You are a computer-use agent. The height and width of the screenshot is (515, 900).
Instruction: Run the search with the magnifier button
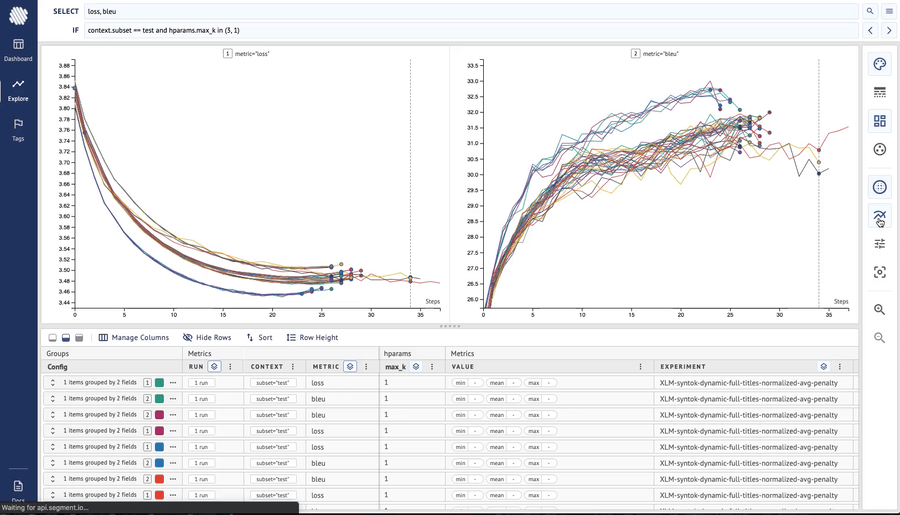pos(870,11)
